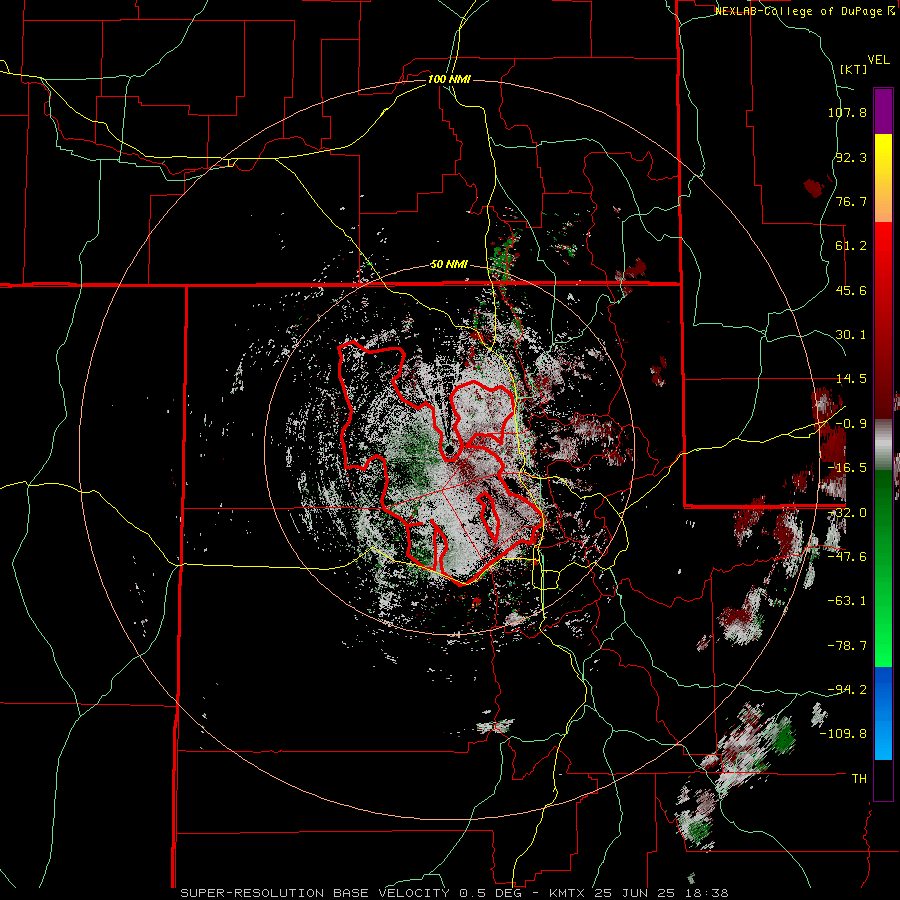Click the -94.2 legend value
900x900 pixels.
[x=847, y=690]
